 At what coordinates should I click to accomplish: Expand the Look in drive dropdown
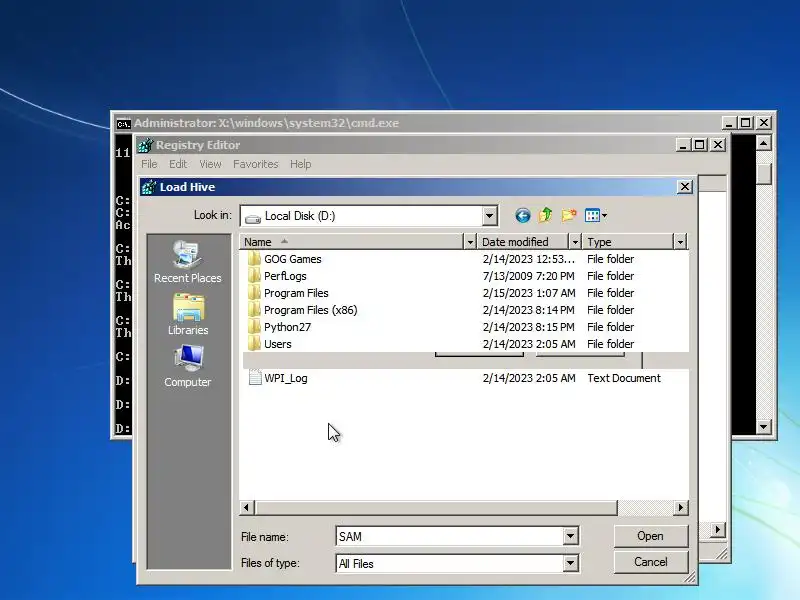point(489,216)
